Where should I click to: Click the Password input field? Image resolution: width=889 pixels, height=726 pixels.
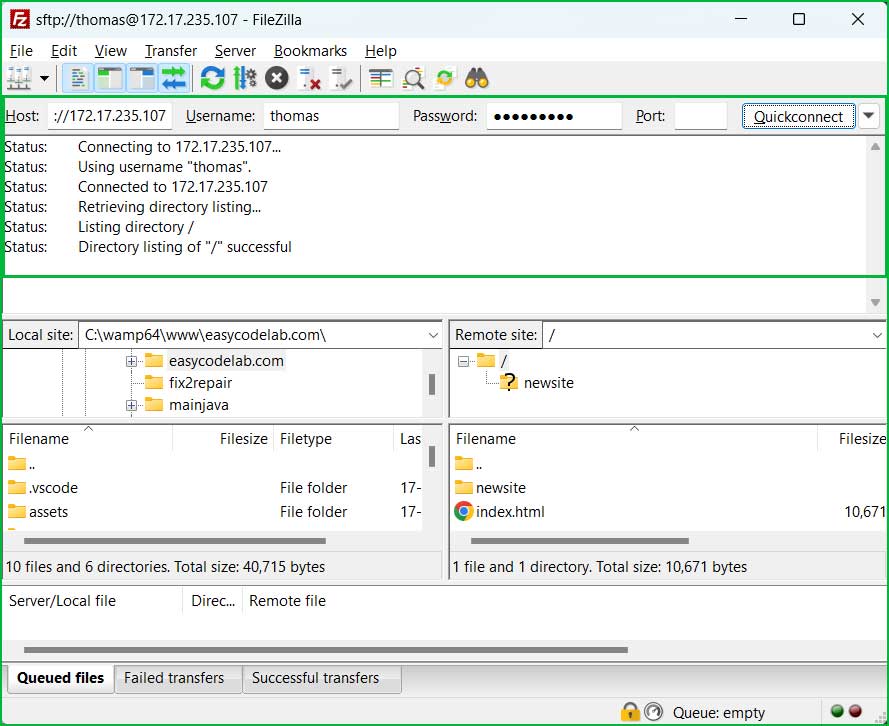coord(554,116)
